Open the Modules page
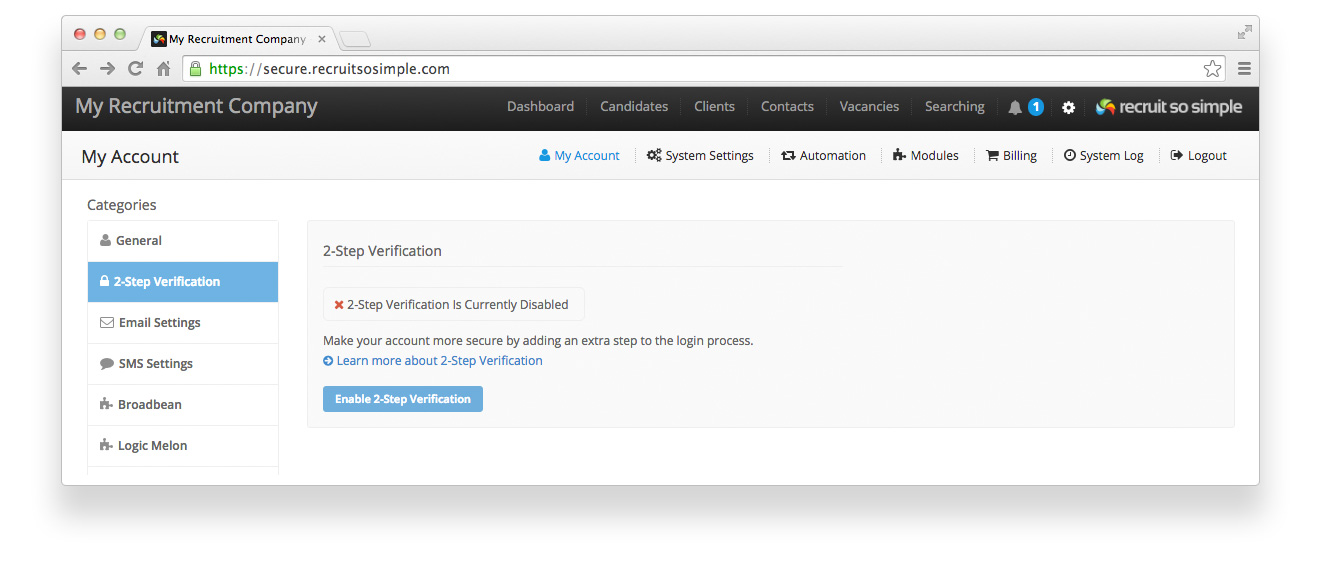Screen dimensions: 1325x562 coord(926,155)
